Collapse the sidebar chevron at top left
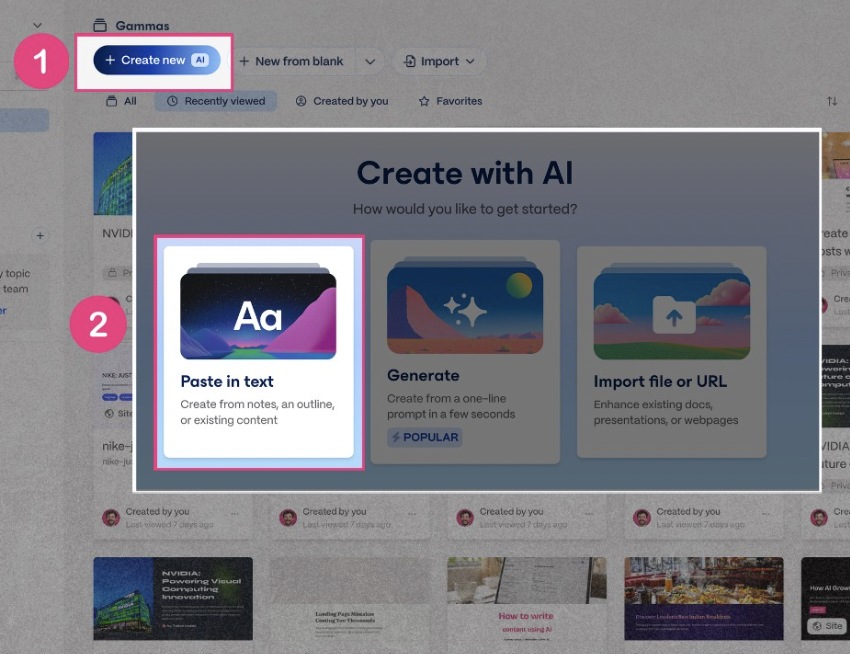This screenshot has height=654, width=850. pyautogui.click(x=37, y=25)
